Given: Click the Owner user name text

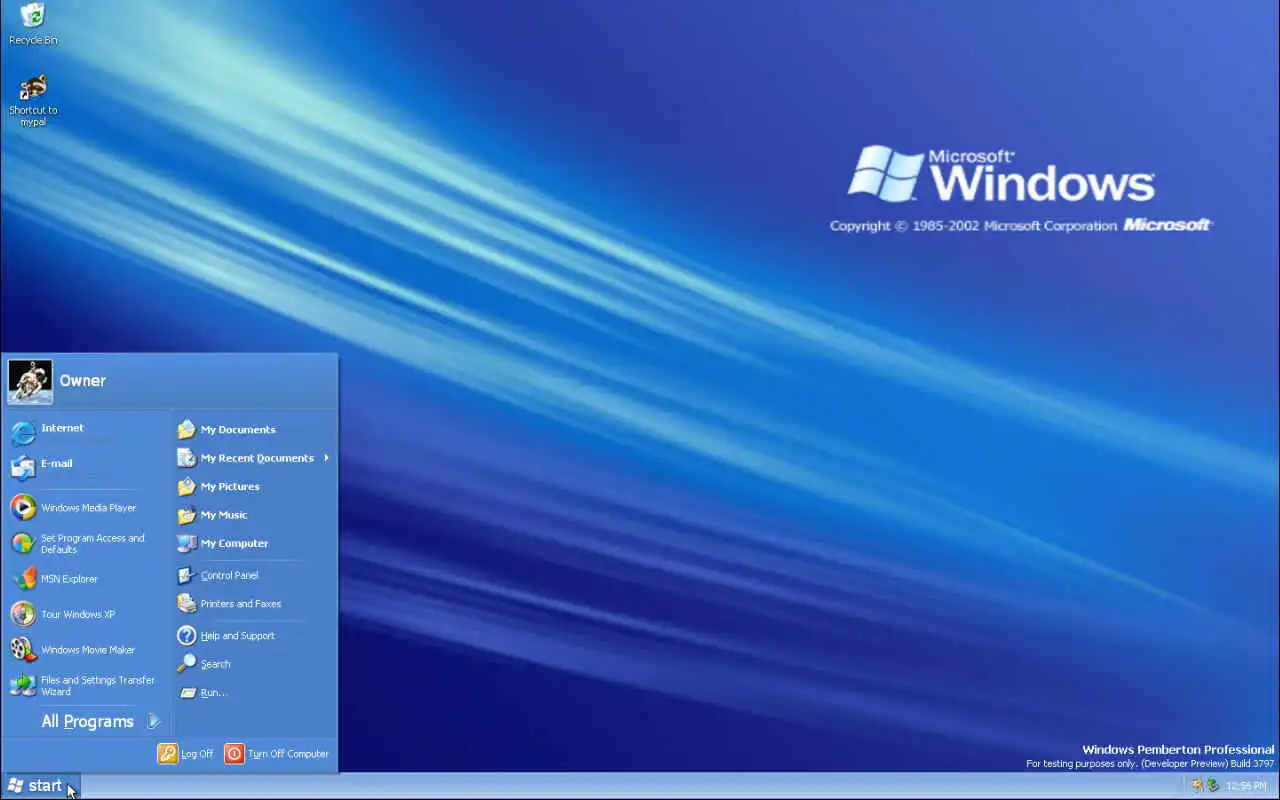Looking at the screenshot, I should click(x=82, y=381).
